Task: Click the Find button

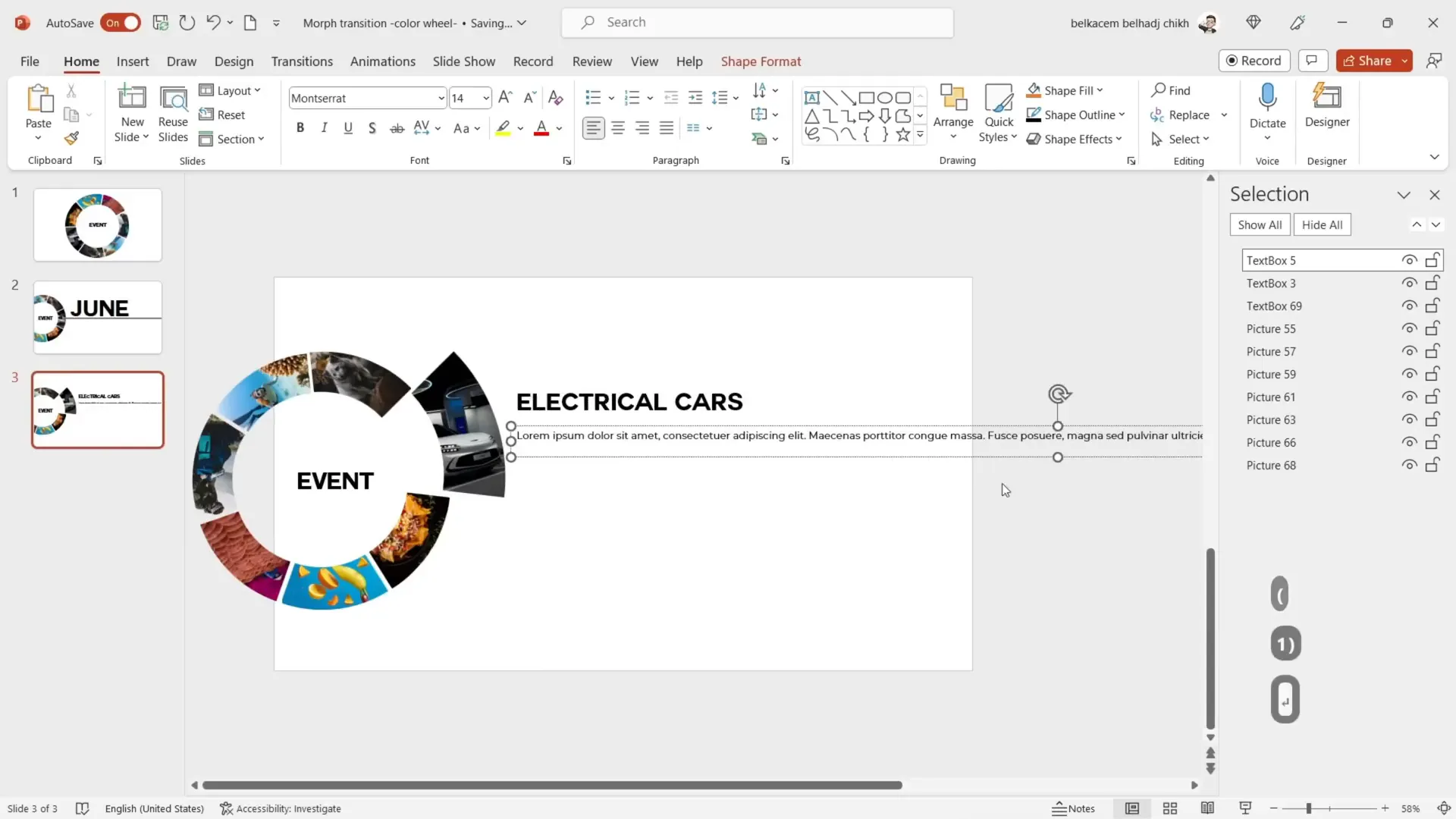Action: coord(1172,90)
